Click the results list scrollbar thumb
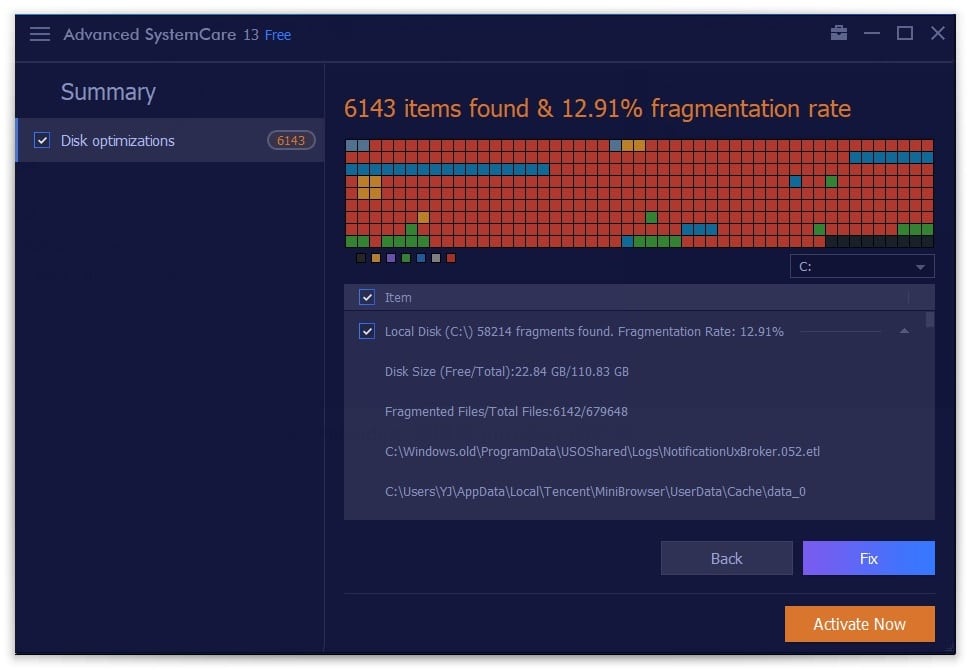 point(929,320)
